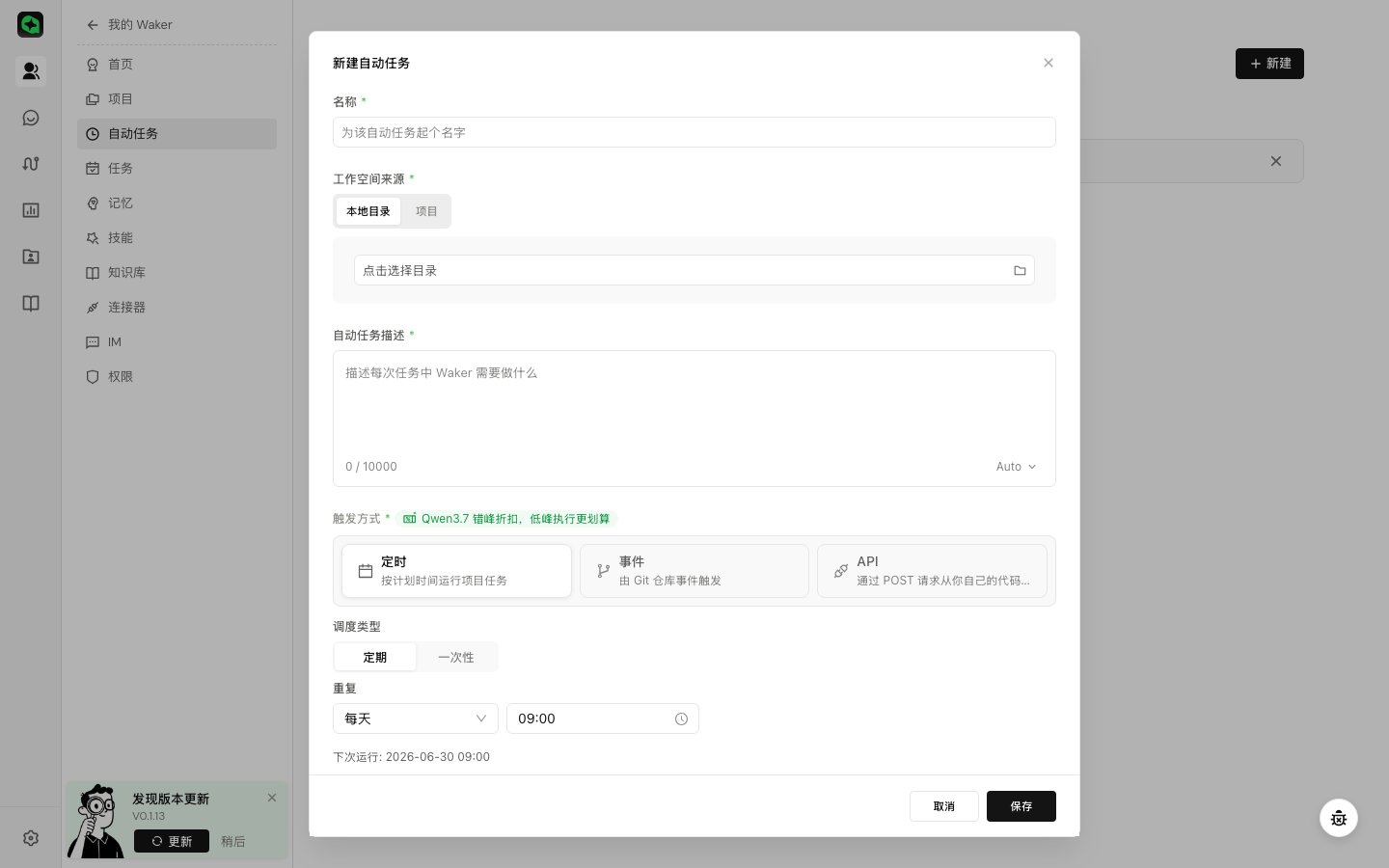Click the Qwen3.7 错峰折扣 promo tag

pos(506,519)
